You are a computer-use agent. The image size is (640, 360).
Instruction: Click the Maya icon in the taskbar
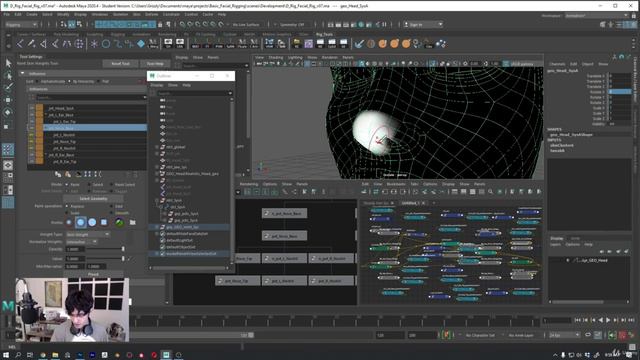[x=166, y=355]
